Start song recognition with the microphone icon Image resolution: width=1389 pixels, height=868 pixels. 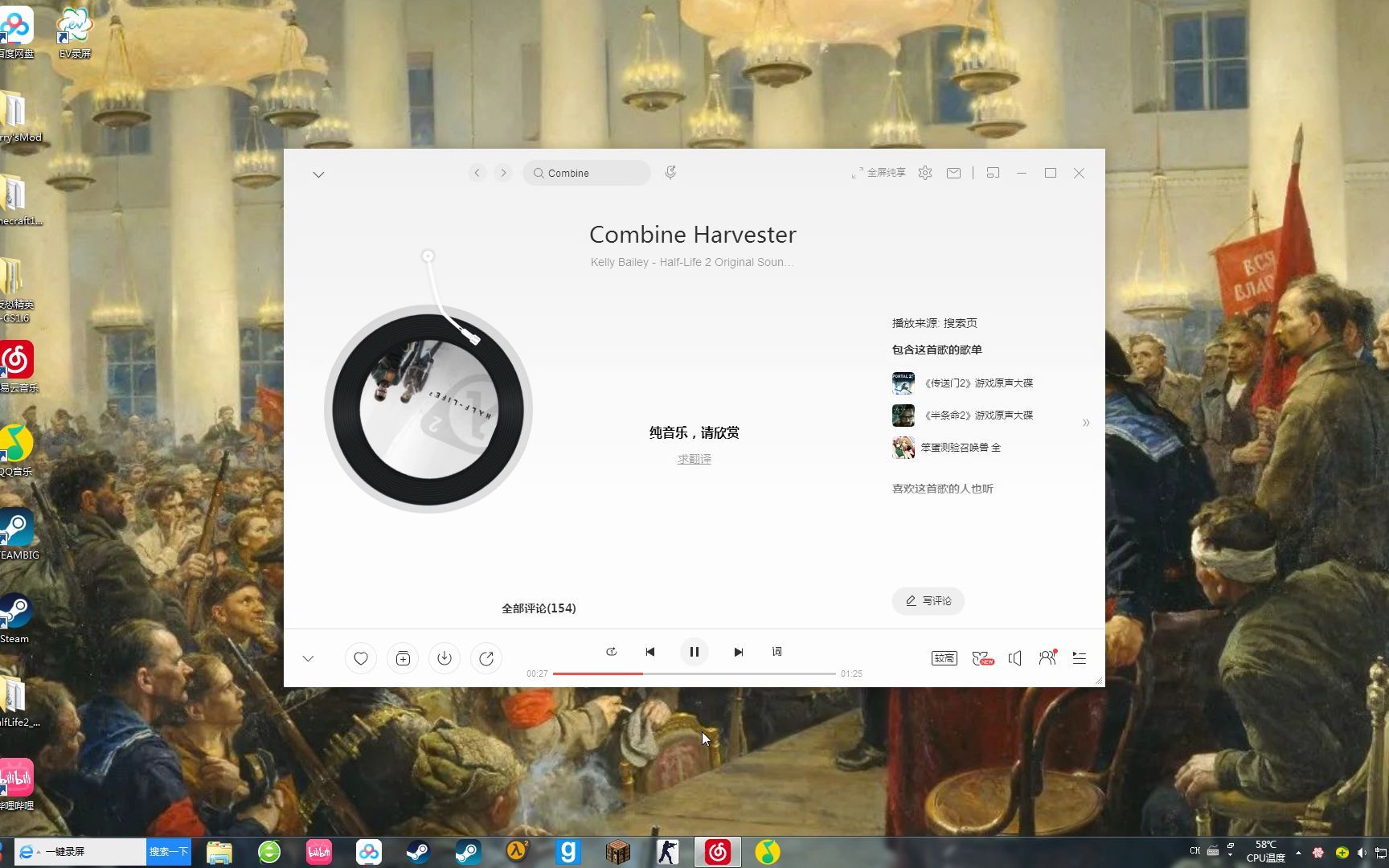(670, 173)
